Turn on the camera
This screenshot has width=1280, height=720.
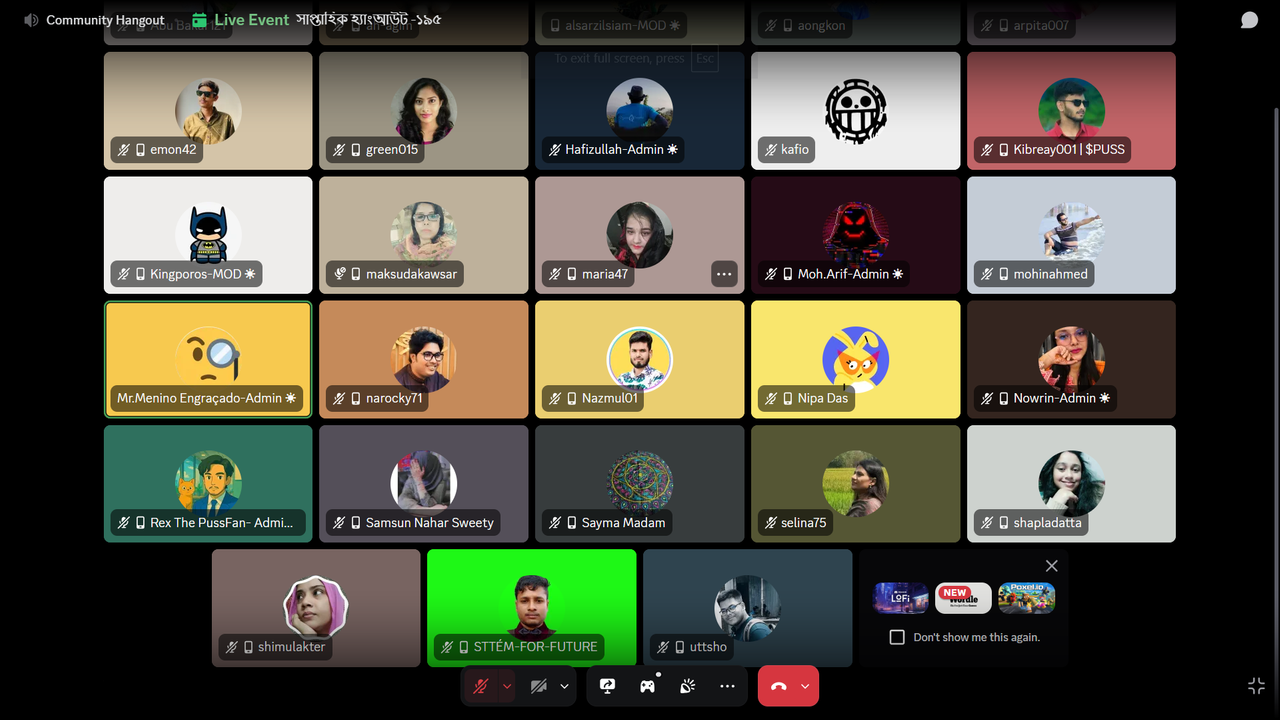coord(539,686)
